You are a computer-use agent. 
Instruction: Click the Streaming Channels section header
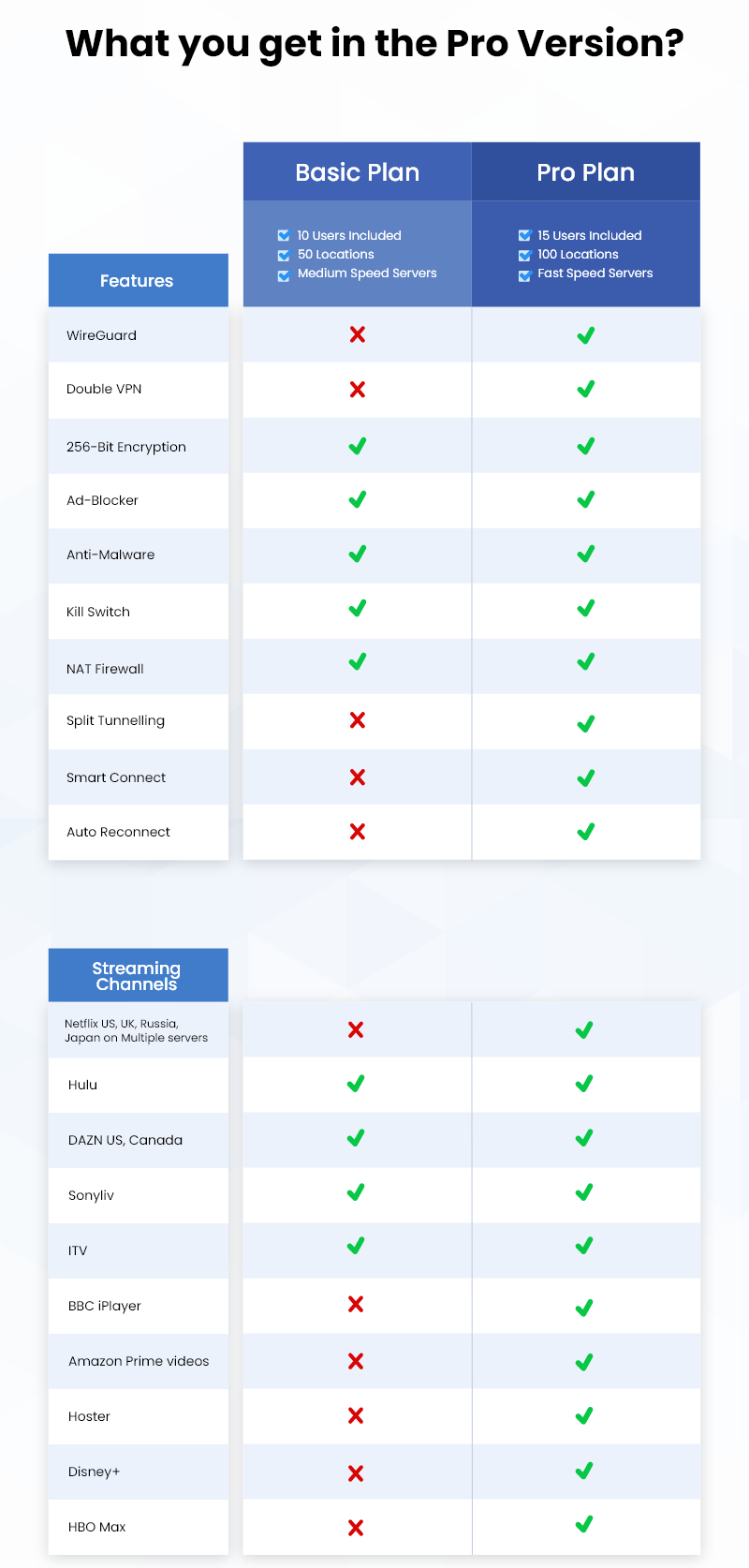coord(137,975)
